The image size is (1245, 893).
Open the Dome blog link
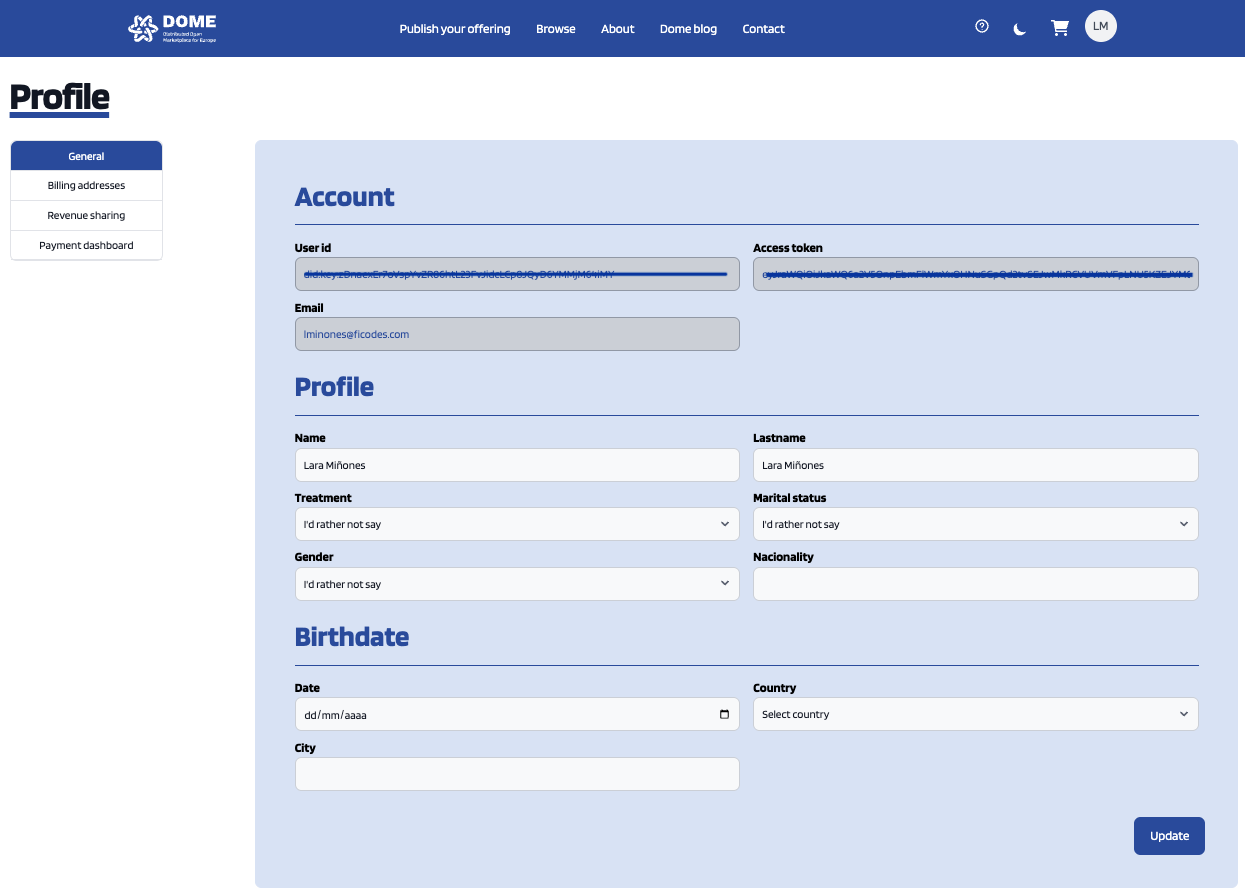pyautogui.click(x=688, y=29)
